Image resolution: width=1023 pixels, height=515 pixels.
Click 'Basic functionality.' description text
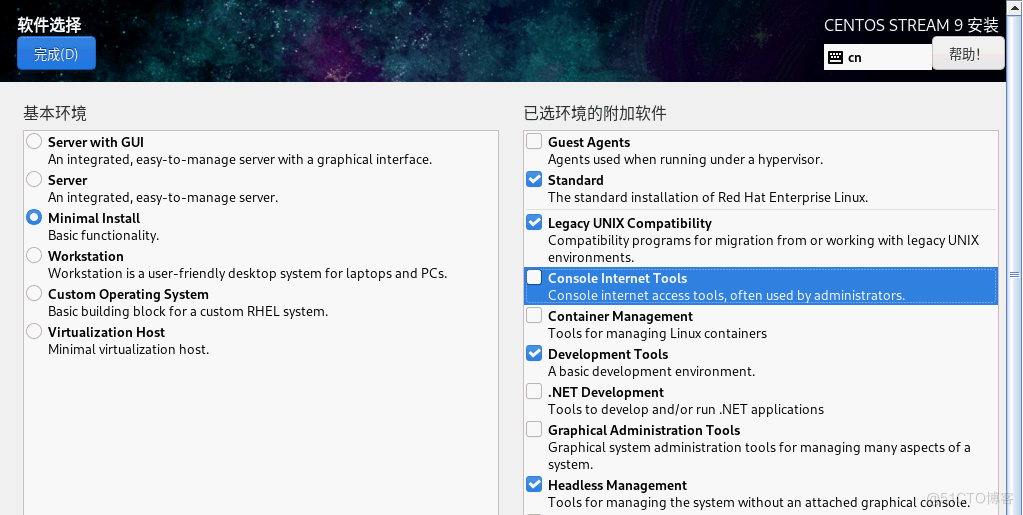103,236
